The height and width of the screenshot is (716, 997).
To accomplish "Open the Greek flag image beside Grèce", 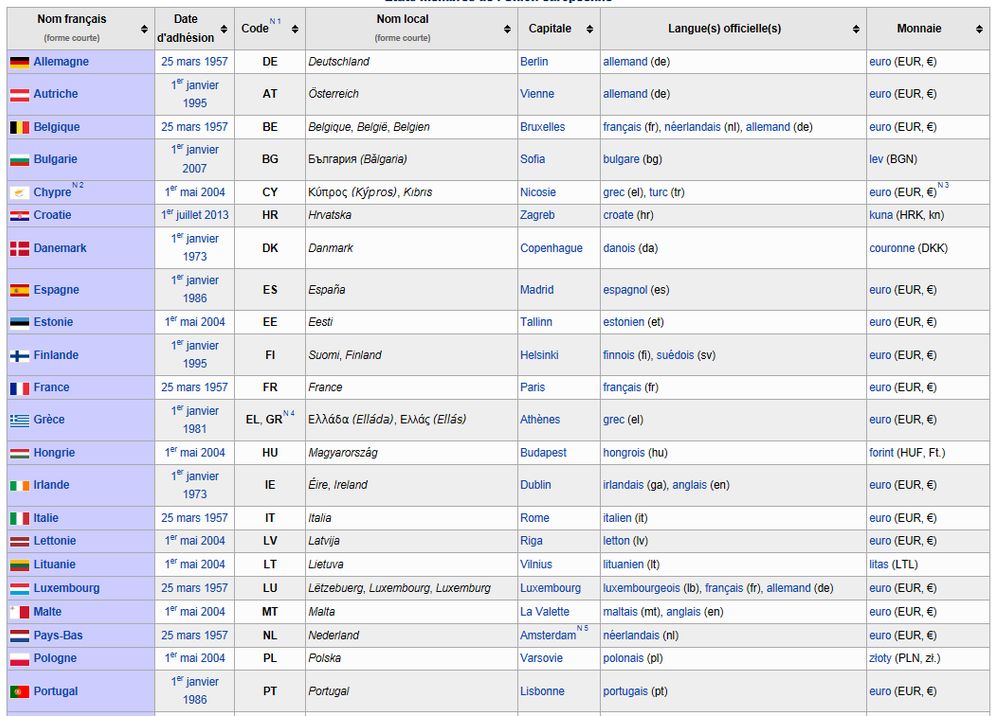I will click(x=20, y=420).
